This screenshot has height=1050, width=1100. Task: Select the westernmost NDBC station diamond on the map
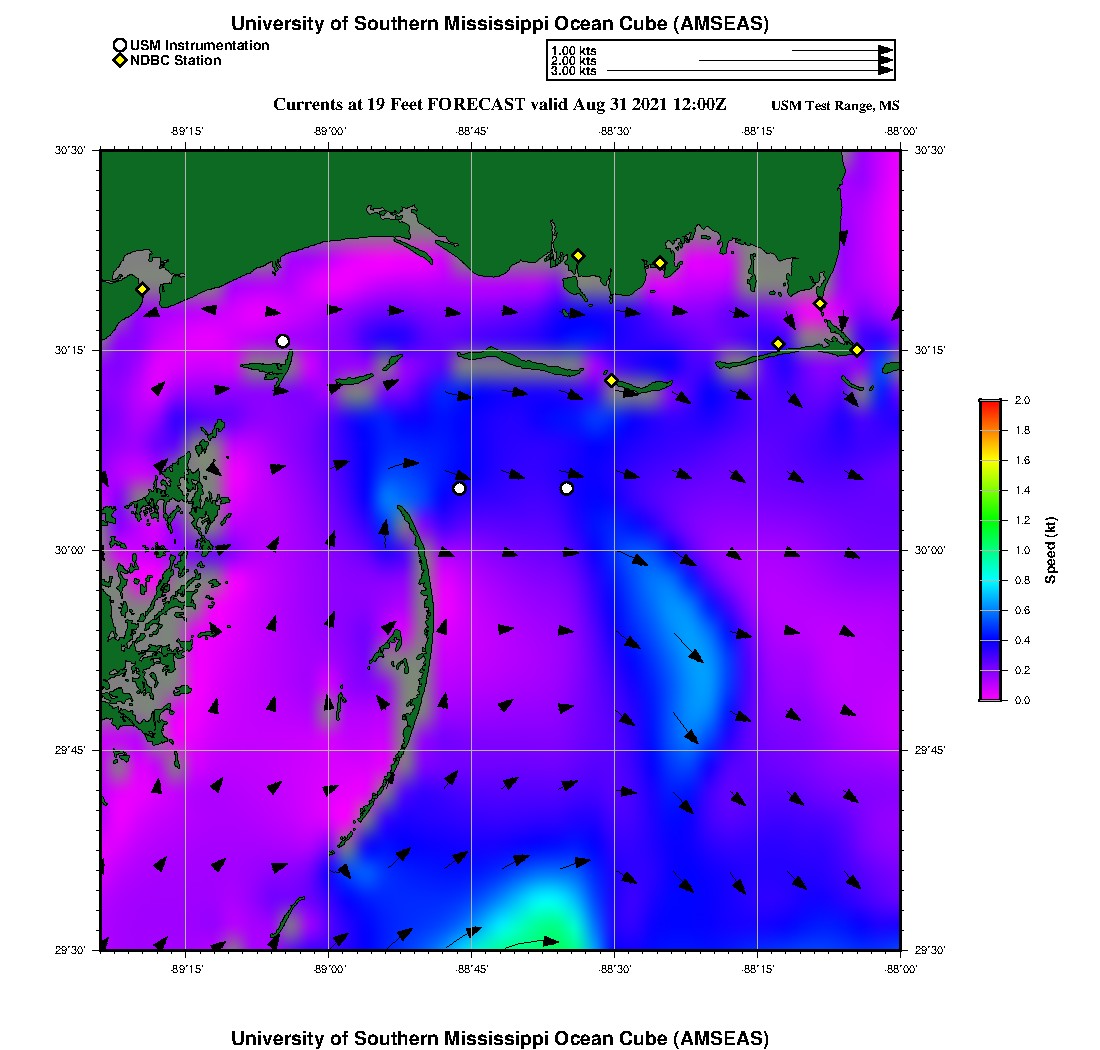pos(142,289)
